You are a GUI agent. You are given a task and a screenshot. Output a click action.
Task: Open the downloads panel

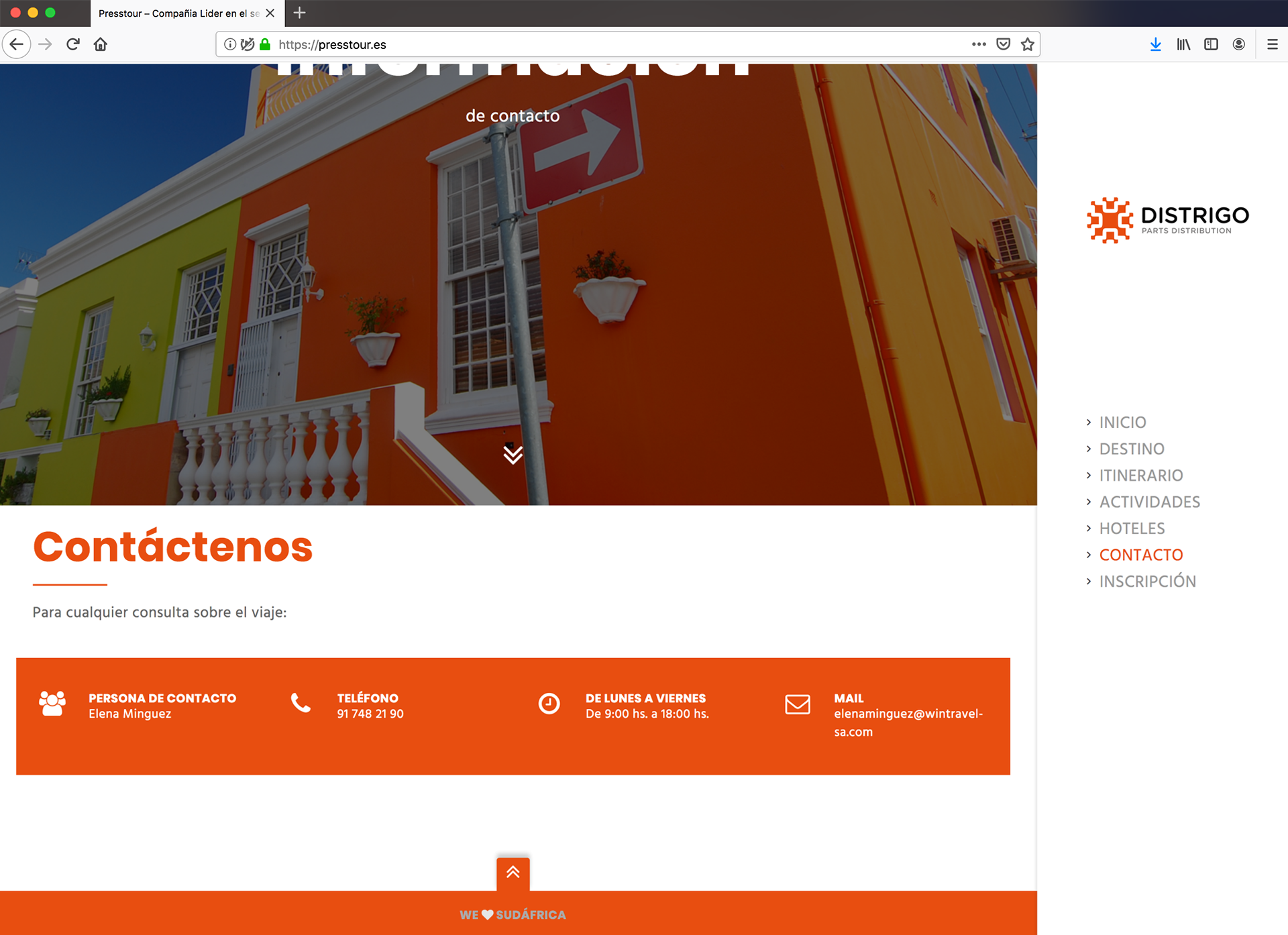pos(1155,44)
